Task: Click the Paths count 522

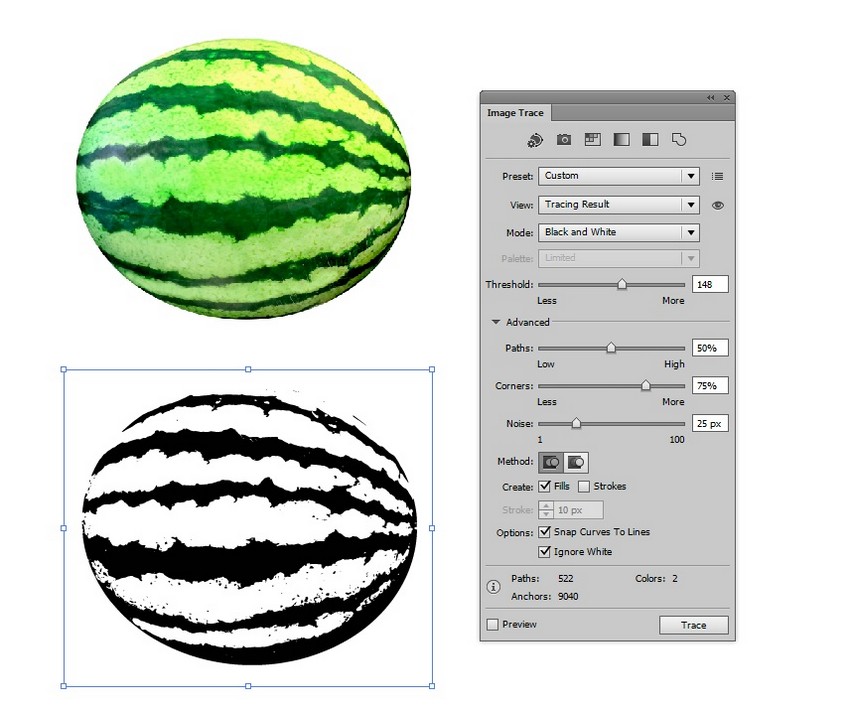Action: pyautogui.click(x=565, y=578)
